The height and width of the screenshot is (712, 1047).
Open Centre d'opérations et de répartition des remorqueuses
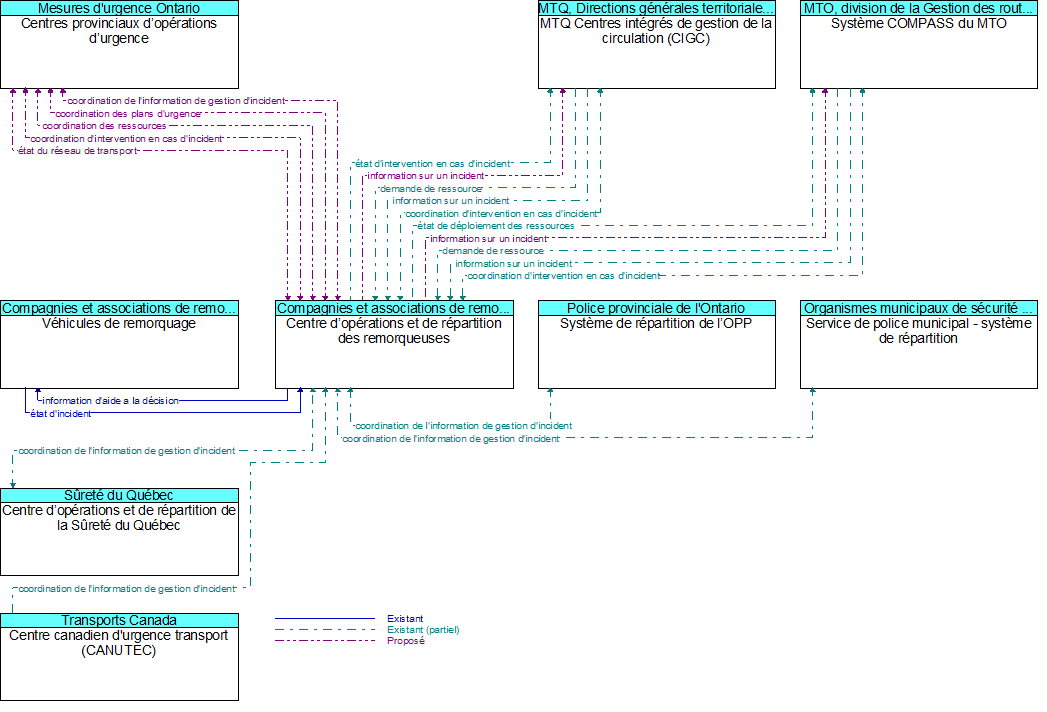pos(394,350)
